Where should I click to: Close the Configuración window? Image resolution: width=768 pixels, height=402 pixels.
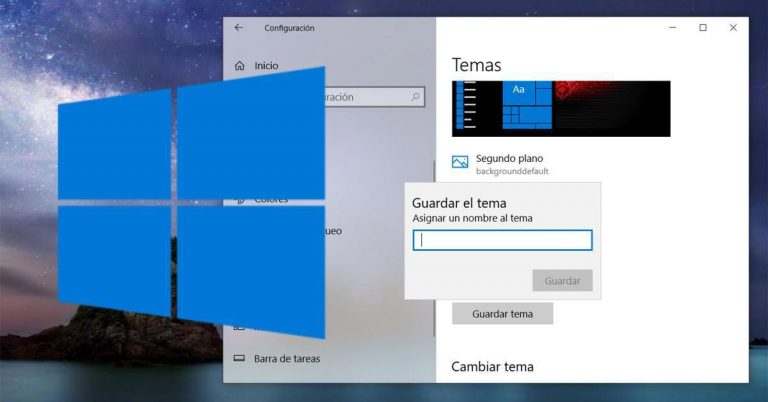pos(733,27)
